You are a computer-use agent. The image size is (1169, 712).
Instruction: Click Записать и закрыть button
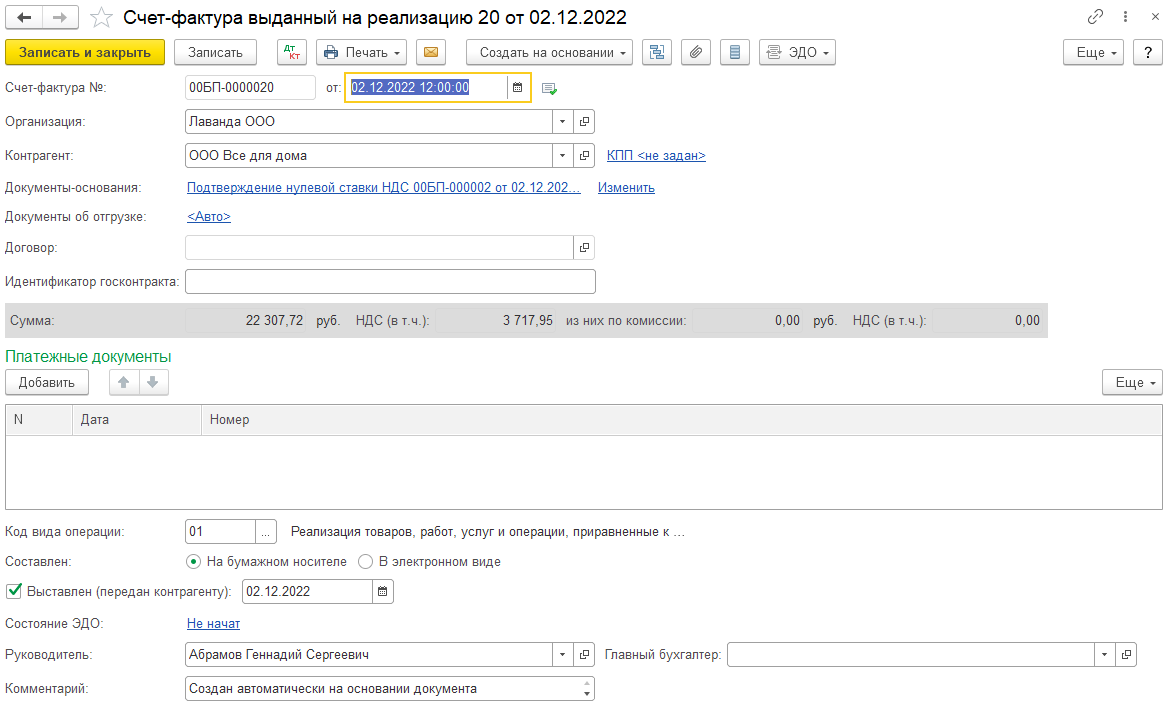click(85, 52)
